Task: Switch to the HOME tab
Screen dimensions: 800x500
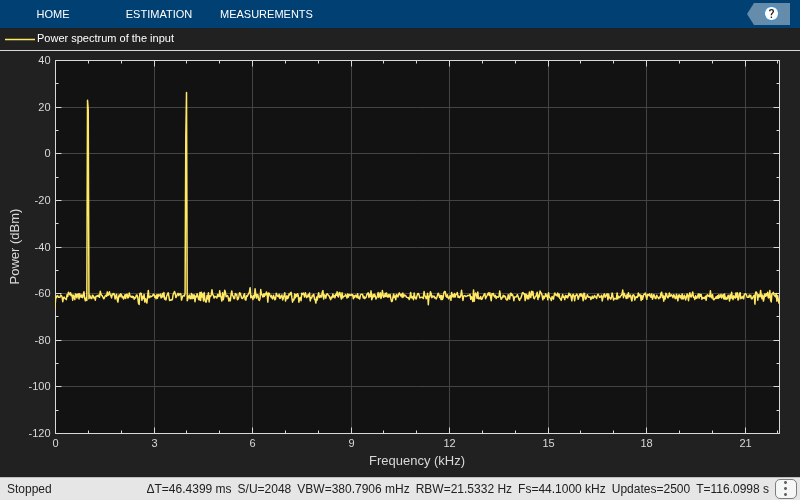Action: 53,14
